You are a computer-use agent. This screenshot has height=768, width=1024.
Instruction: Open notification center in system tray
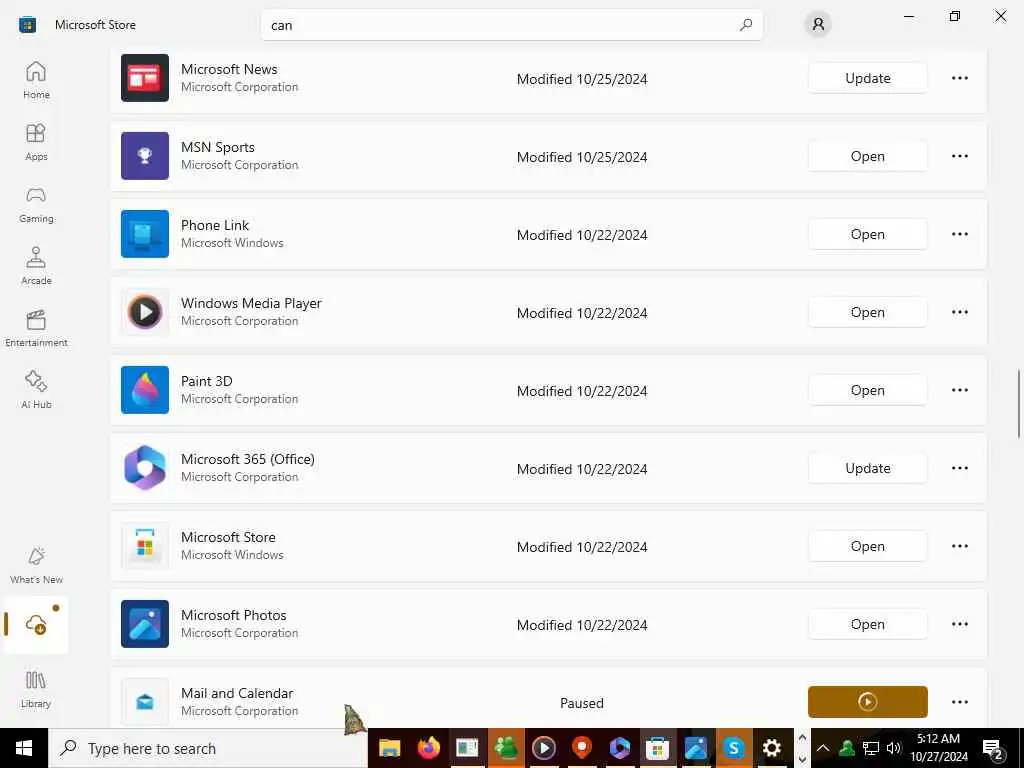tap(993, 748)
